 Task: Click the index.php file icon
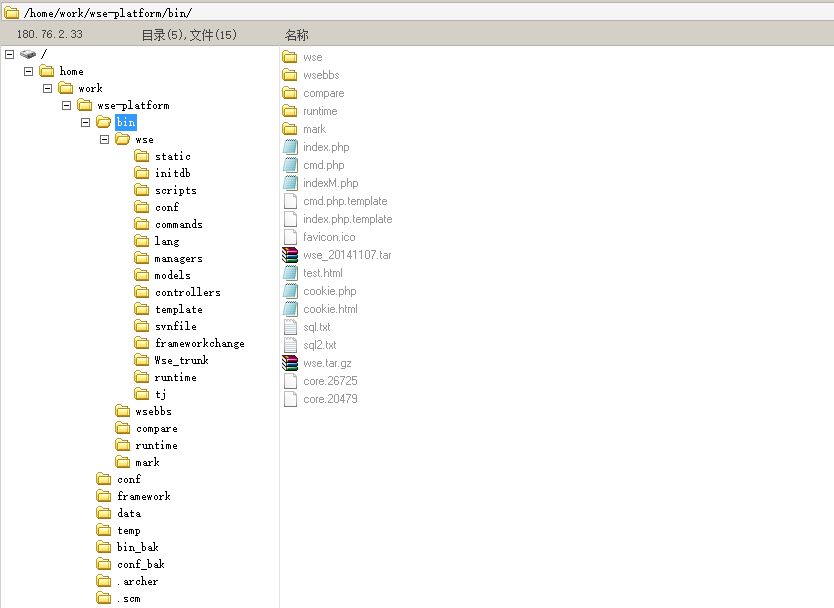(x=290, y=147)
